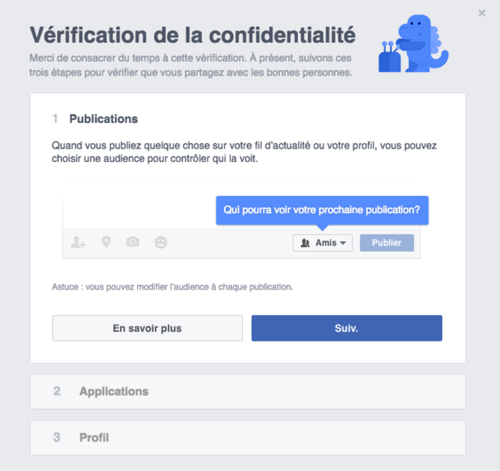The height and width of the screenshot is (471, 500).
Task: Select the camera photo icon
Action: coord(133,242)
